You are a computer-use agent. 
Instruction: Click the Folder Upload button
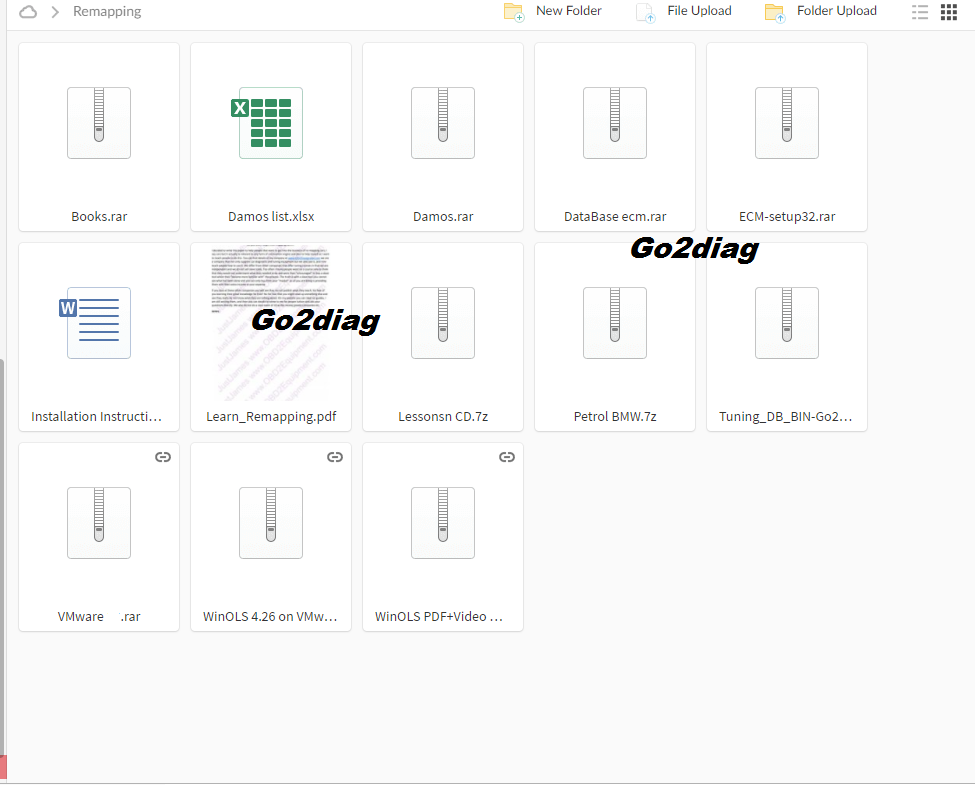(821, 11)
